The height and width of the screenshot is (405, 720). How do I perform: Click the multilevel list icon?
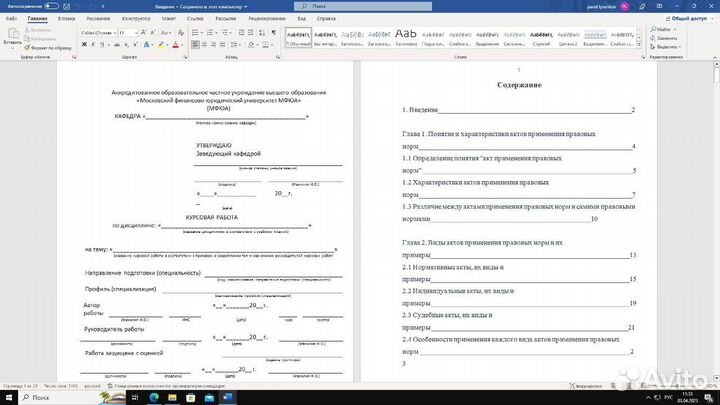coord(226,33)
